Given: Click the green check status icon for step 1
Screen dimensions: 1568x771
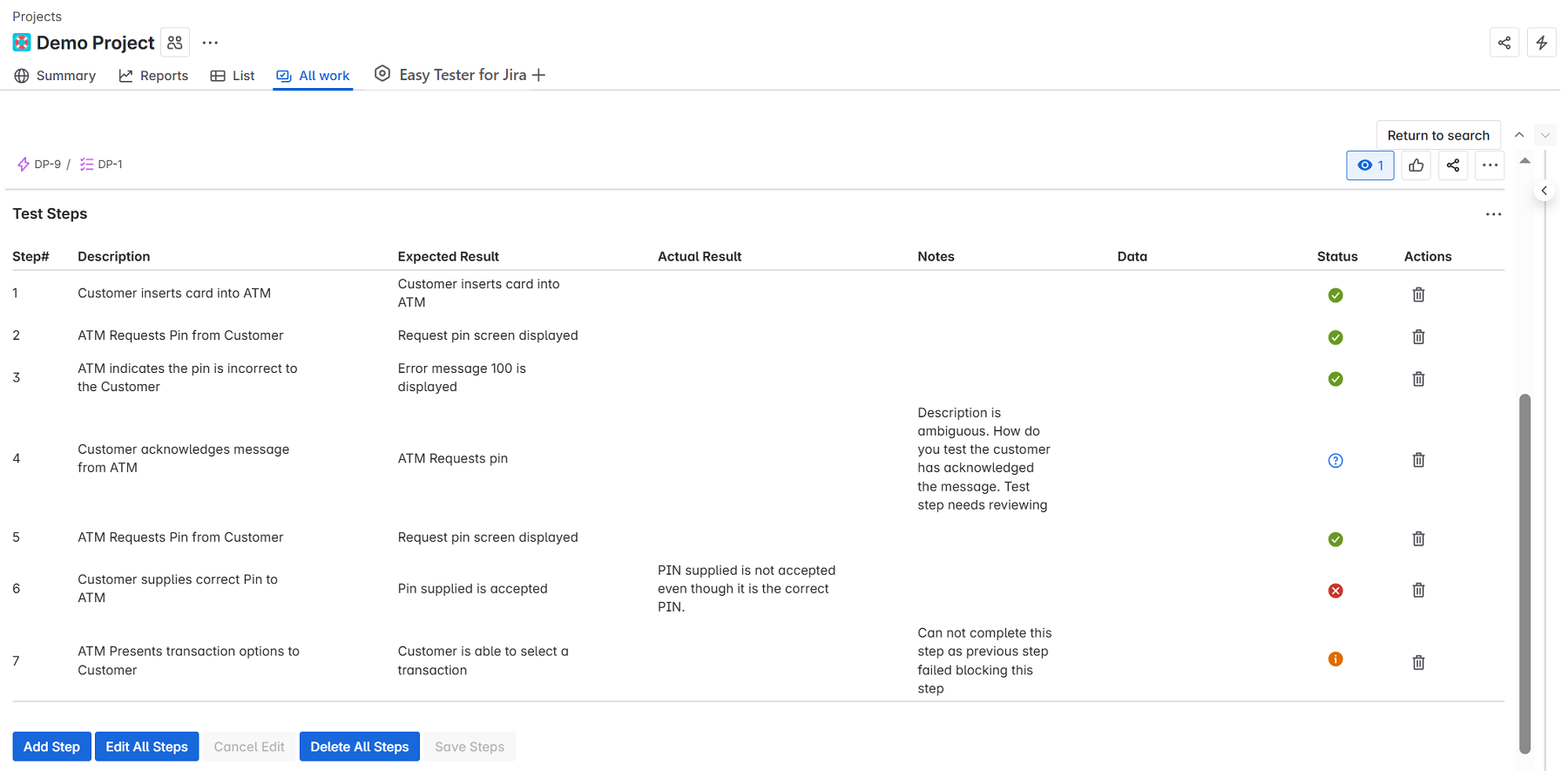Looking at the screenshot, I should [x=1335, y=294].
